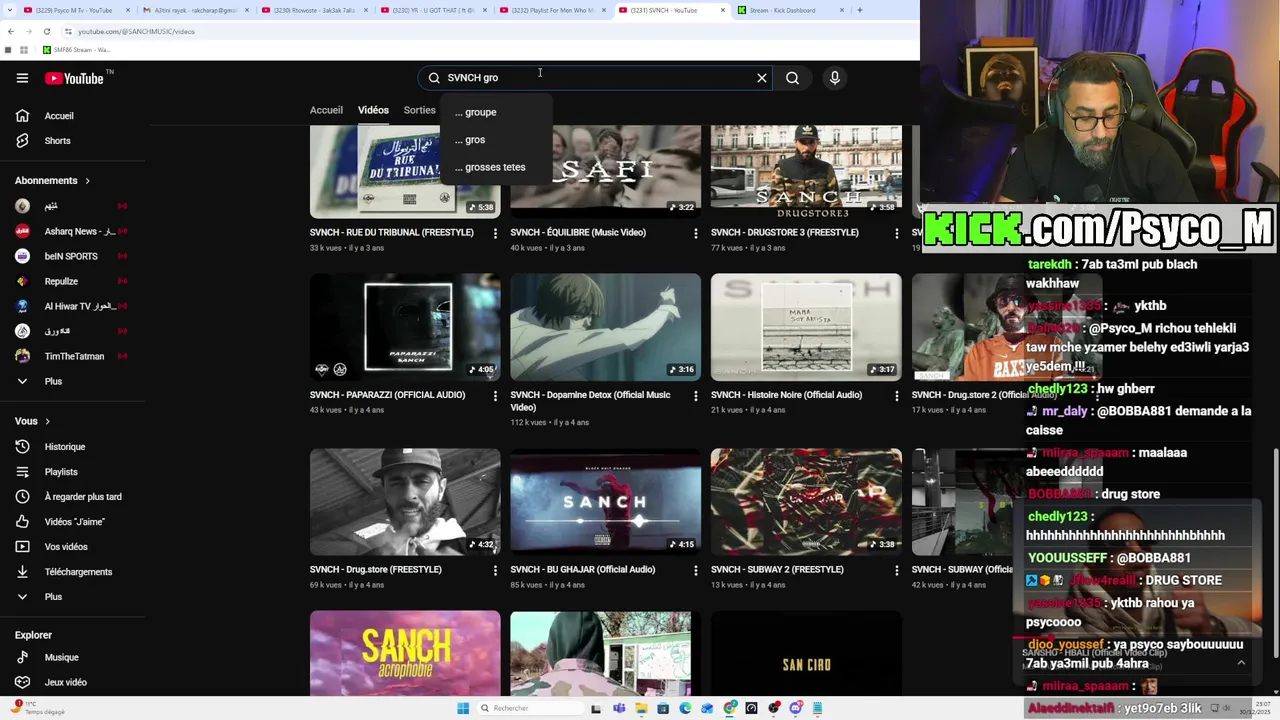Open the Windows Start menu
Screen dimensions: 1280x720
[x=463, y=708]
